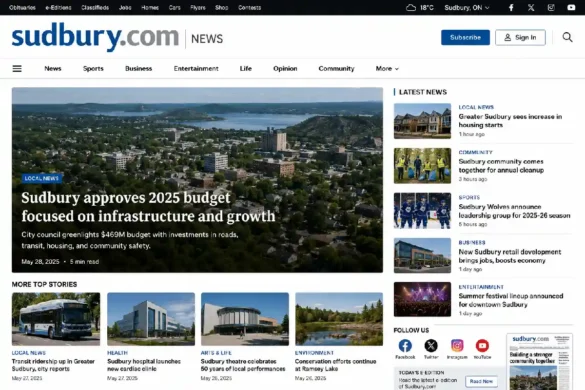Open X icon in top bar
Image resolution: width=585 pixels, height=390 pixels.
[531, 7]
